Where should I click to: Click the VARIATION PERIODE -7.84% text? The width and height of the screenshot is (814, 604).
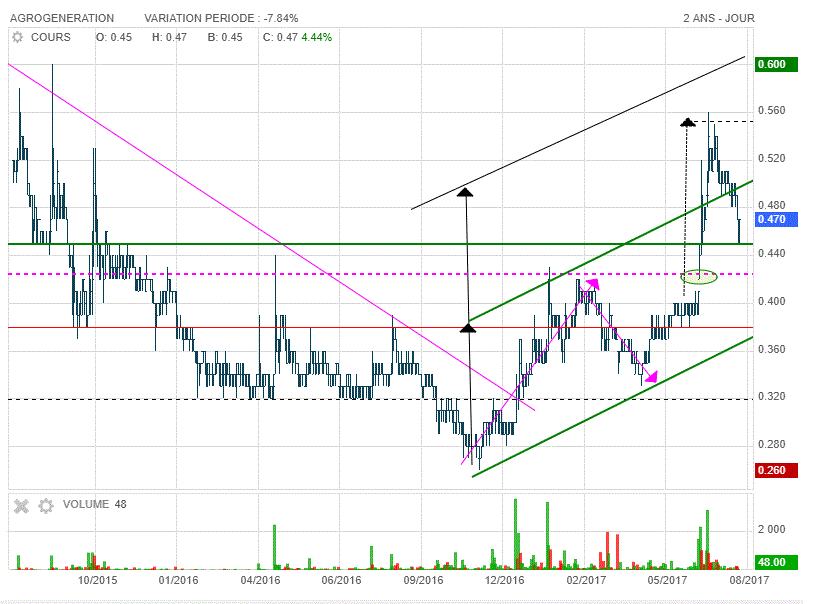coord(221,18)
